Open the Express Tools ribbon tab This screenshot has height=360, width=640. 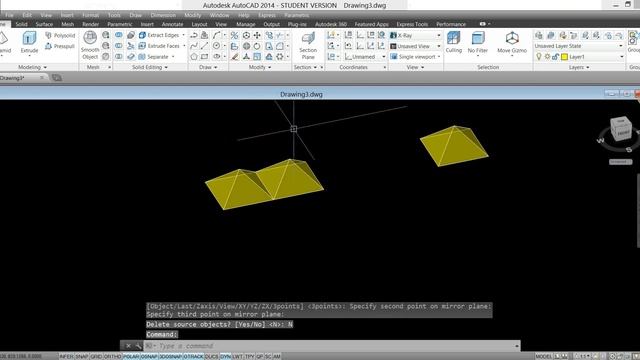[412, 24]
